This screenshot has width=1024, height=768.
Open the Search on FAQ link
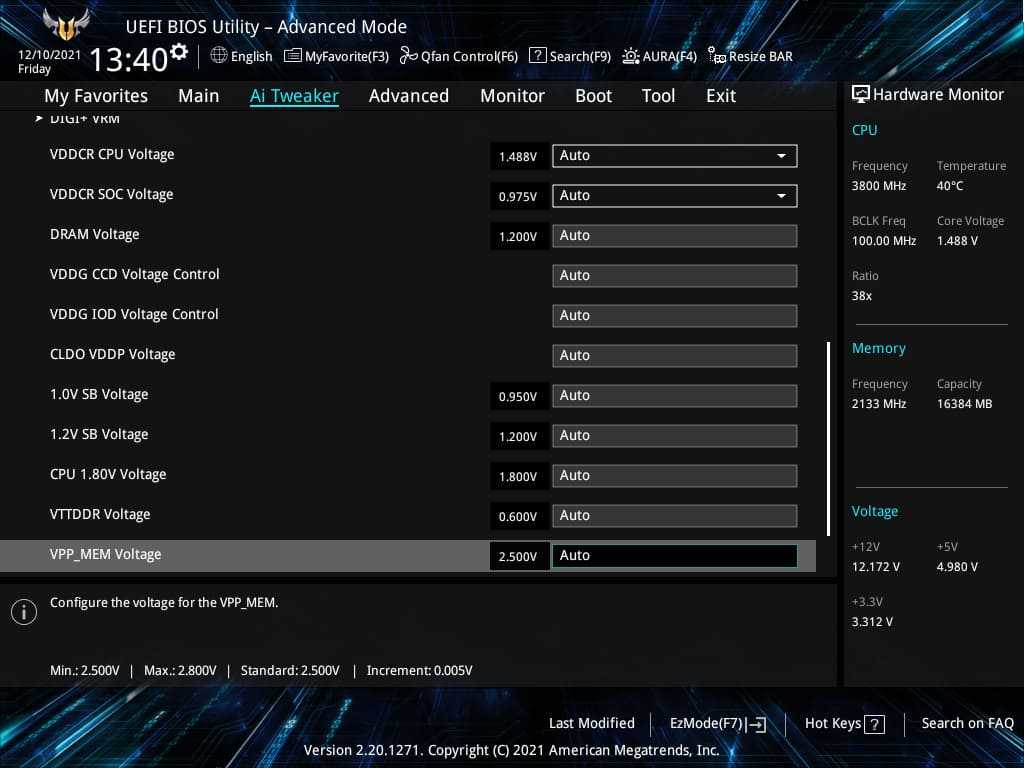point(967,724)
